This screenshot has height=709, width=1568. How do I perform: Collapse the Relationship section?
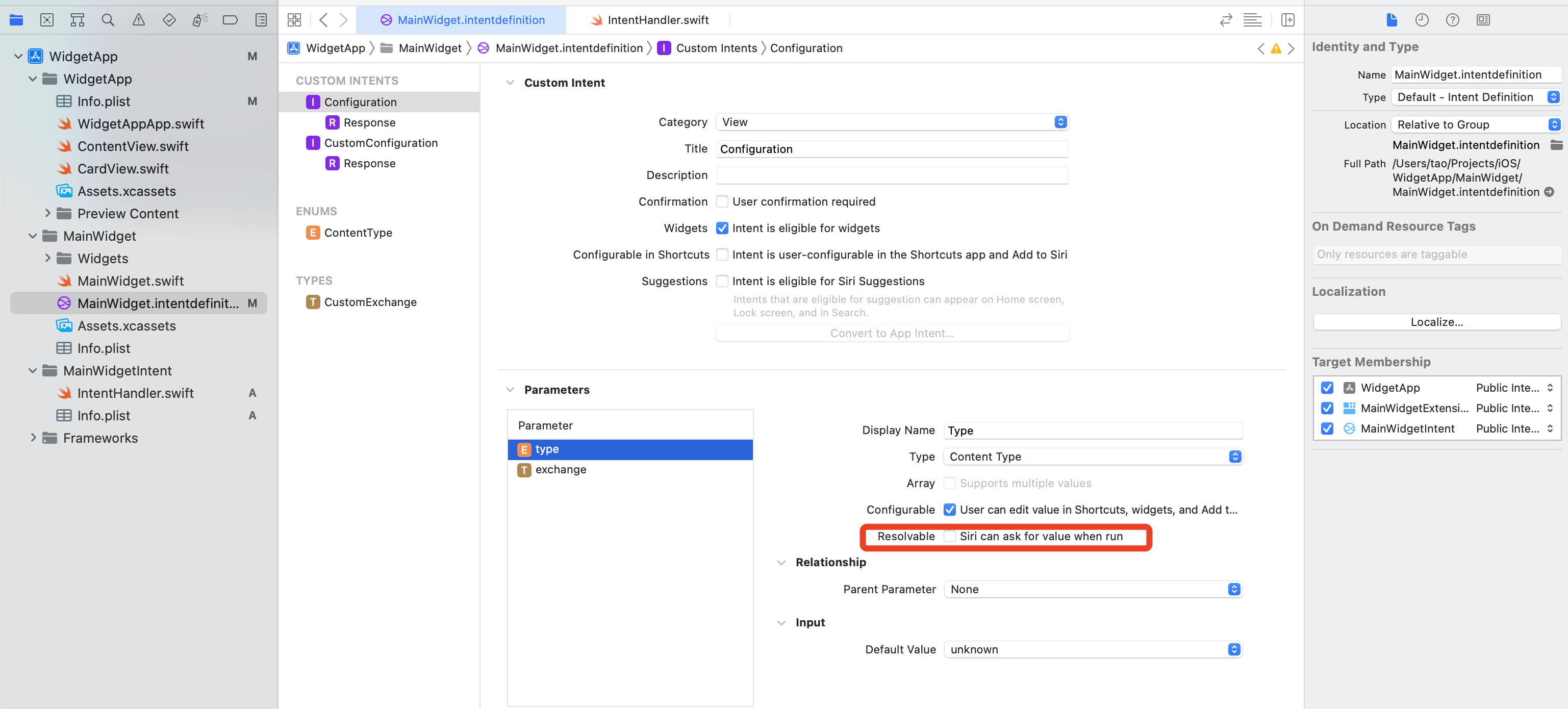tap(781, 562)
